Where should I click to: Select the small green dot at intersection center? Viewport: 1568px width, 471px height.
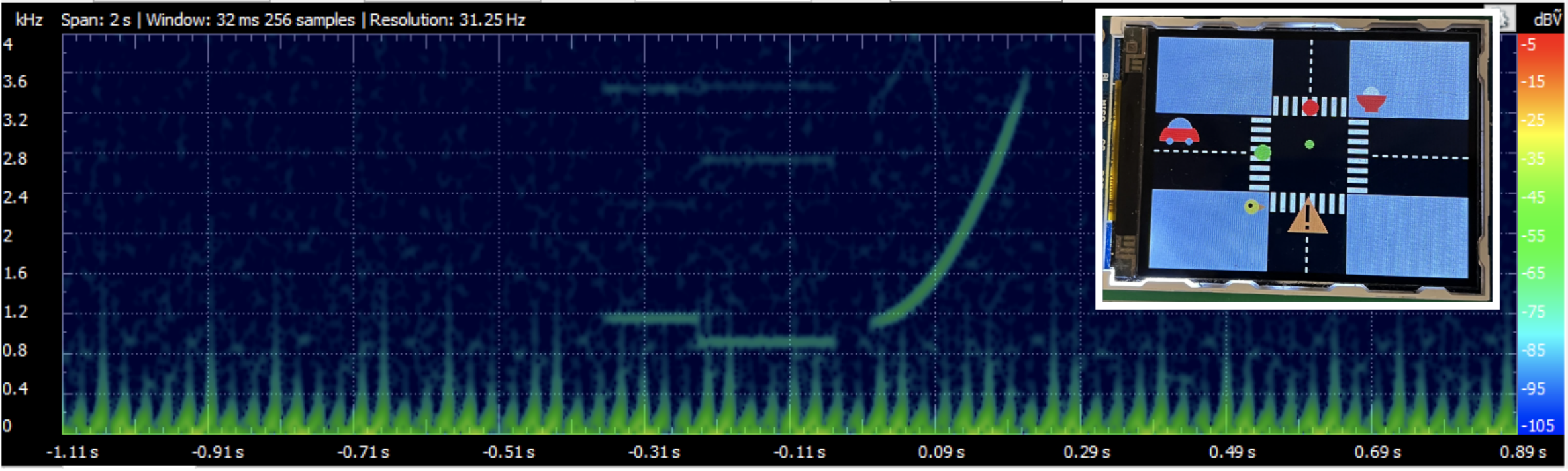pyautogui.click(x=1309, y=144)
